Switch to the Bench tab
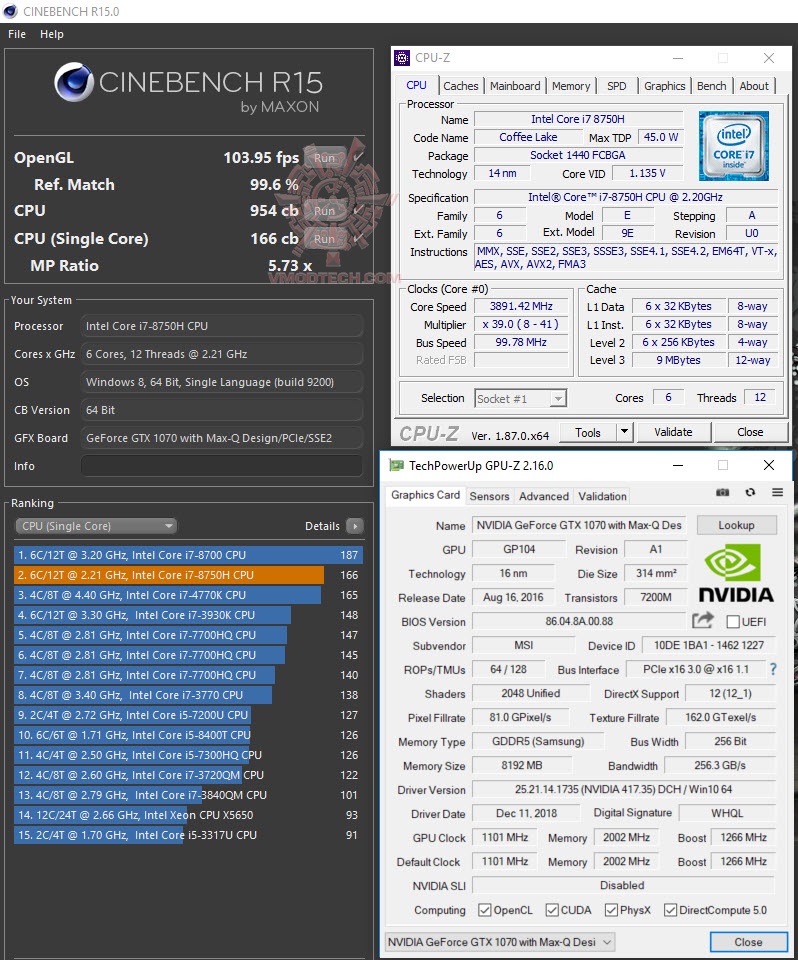This screenshot has width=798, height=960. 712,86
